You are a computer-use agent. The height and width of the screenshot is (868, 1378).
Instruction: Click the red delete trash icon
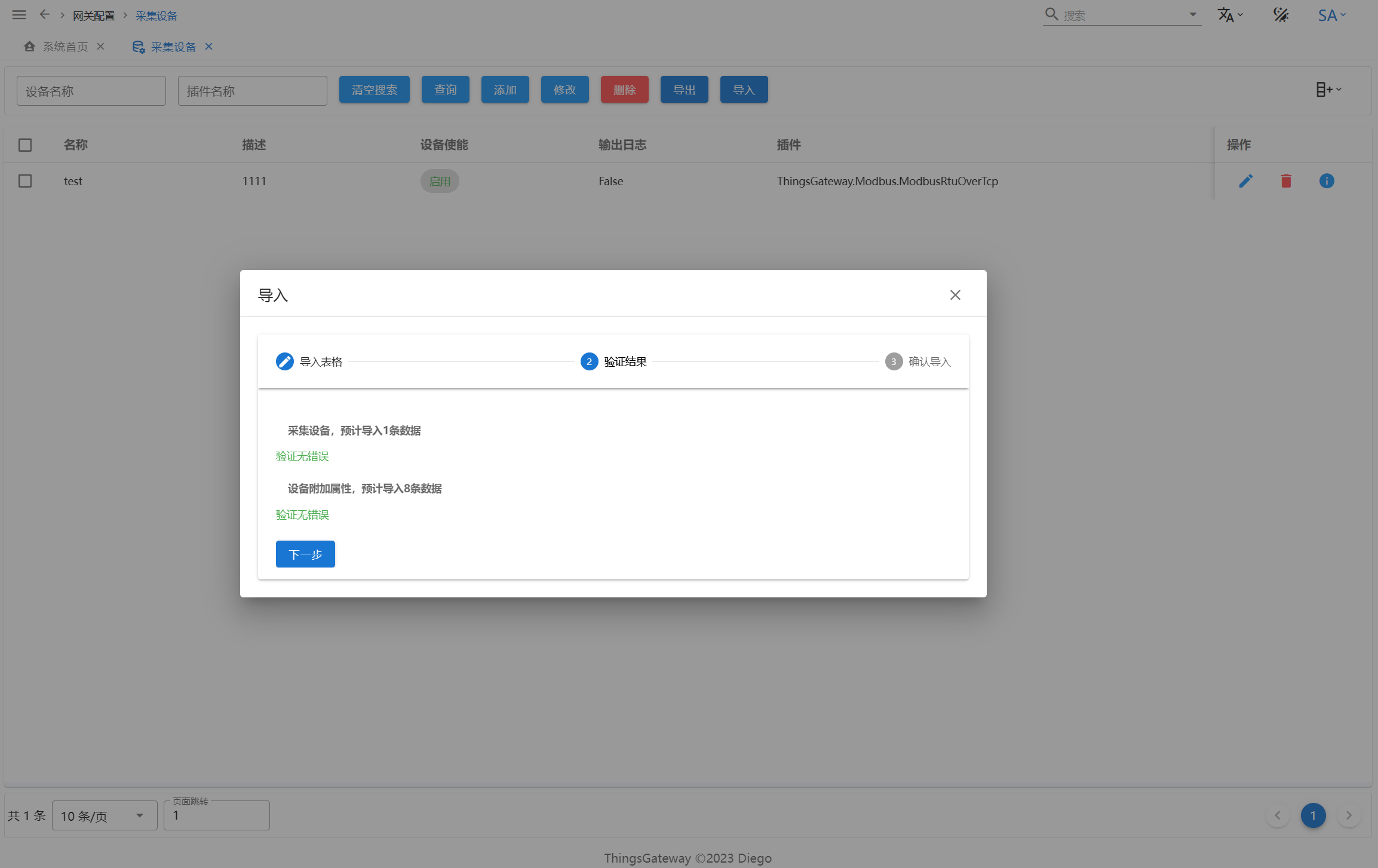pos(1286,181)
